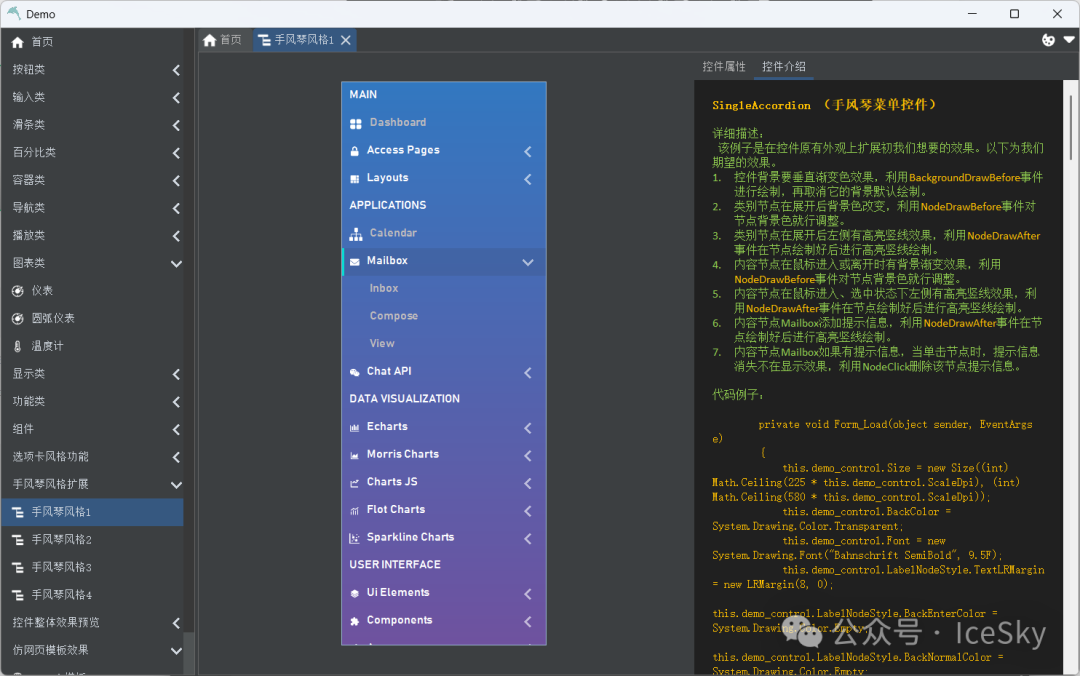Screen dimensions: 1080x676
Task: Click the 温度计 thermometer icon in sidebar
Action: click(x=18, y=346)
